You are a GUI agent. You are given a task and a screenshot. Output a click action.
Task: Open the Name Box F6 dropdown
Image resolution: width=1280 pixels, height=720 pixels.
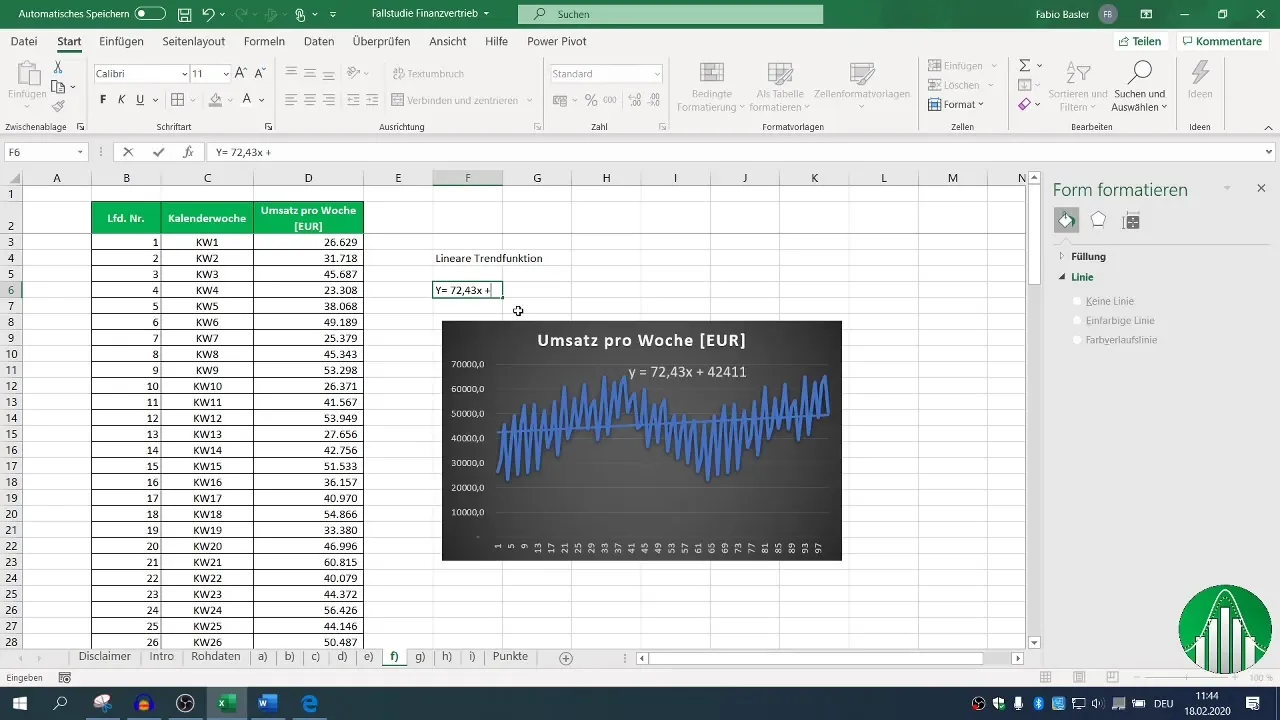[81, 152]
